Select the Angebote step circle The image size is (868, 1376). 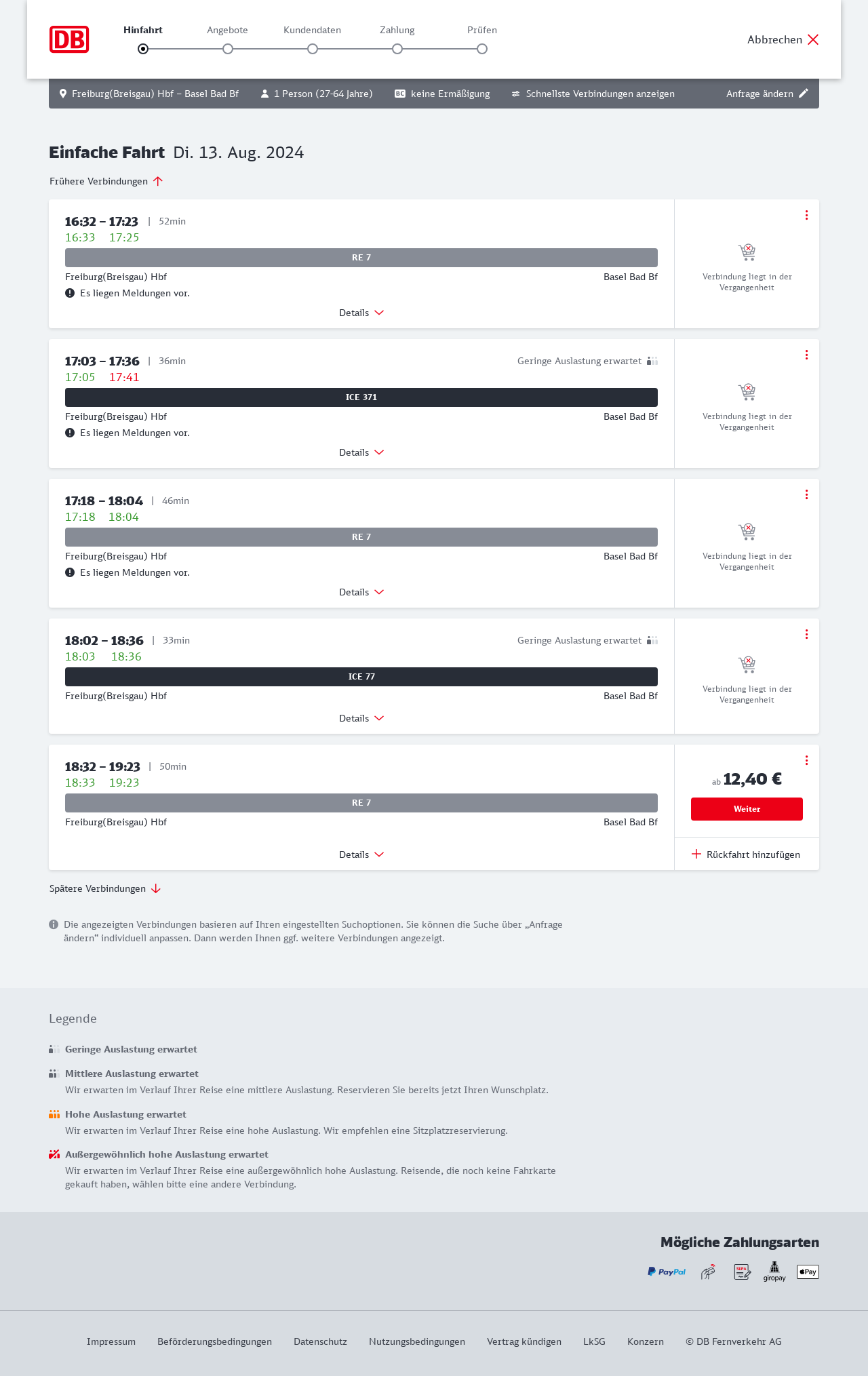coord(228,49)
